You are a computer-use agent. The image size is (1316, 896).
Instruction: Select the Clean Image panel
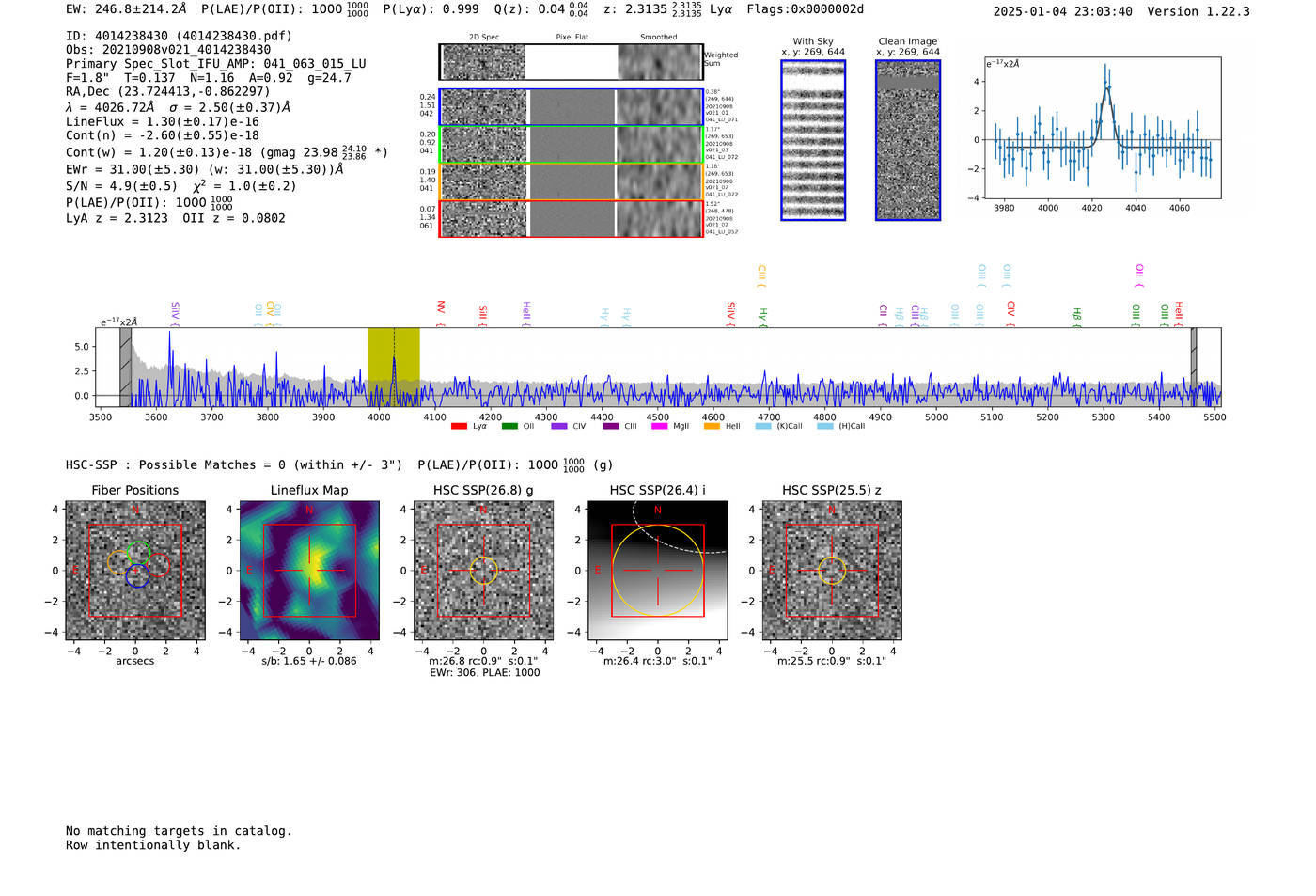coord(908,140)
